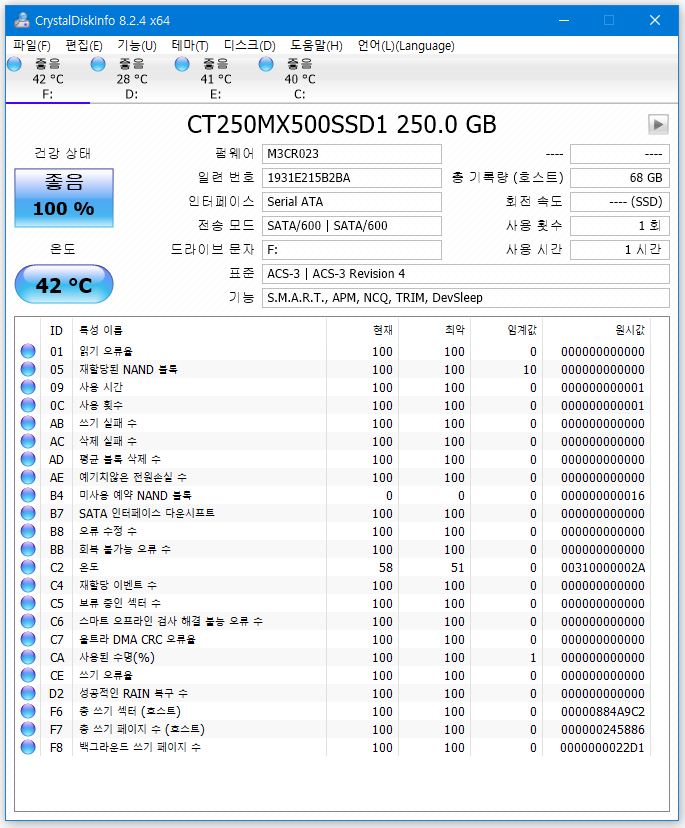Click the status icon for attribute AB
This screenshot has width=685, height=828.
28,423
